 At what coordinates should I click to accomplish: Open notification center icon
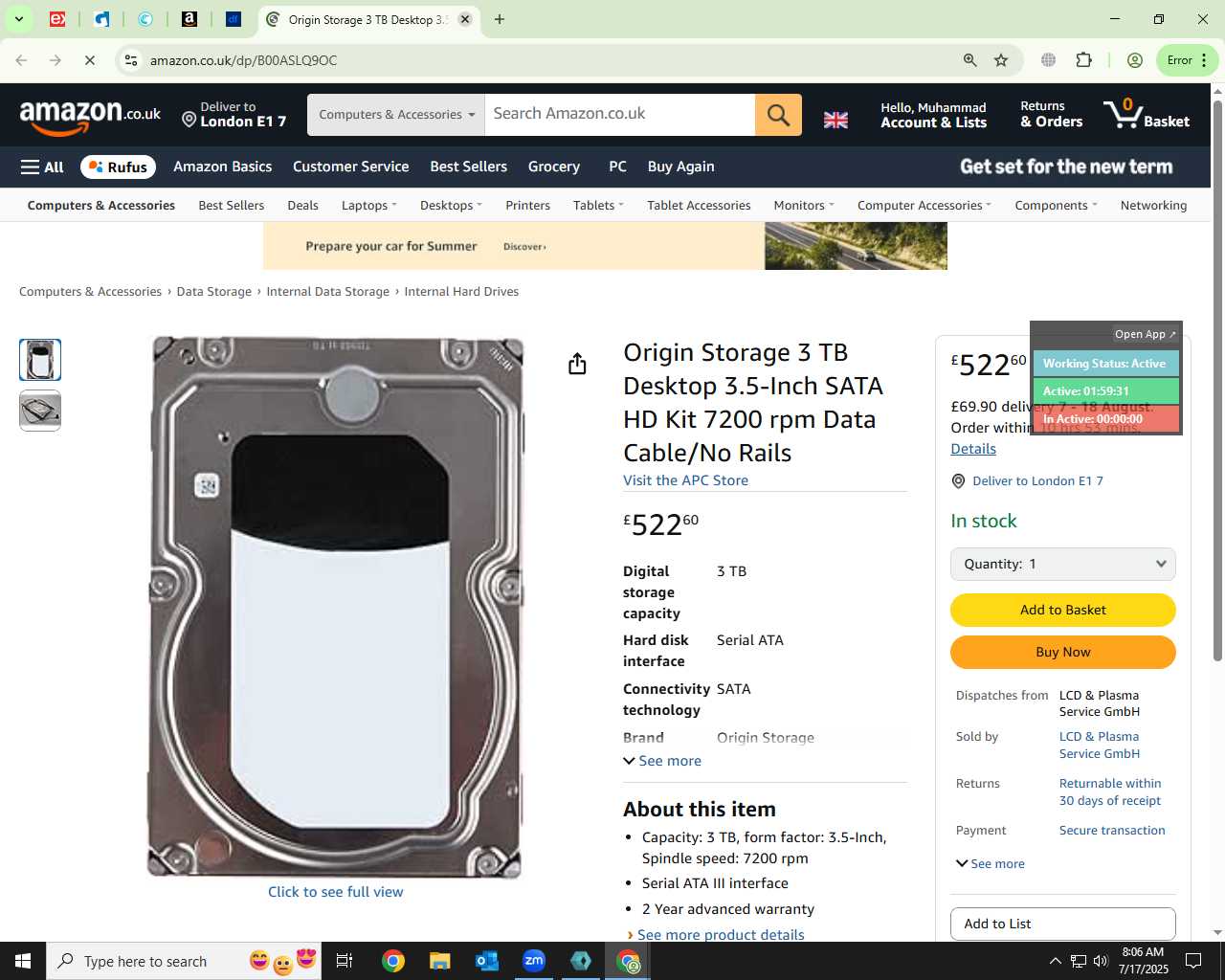(x=1193, y=961)
